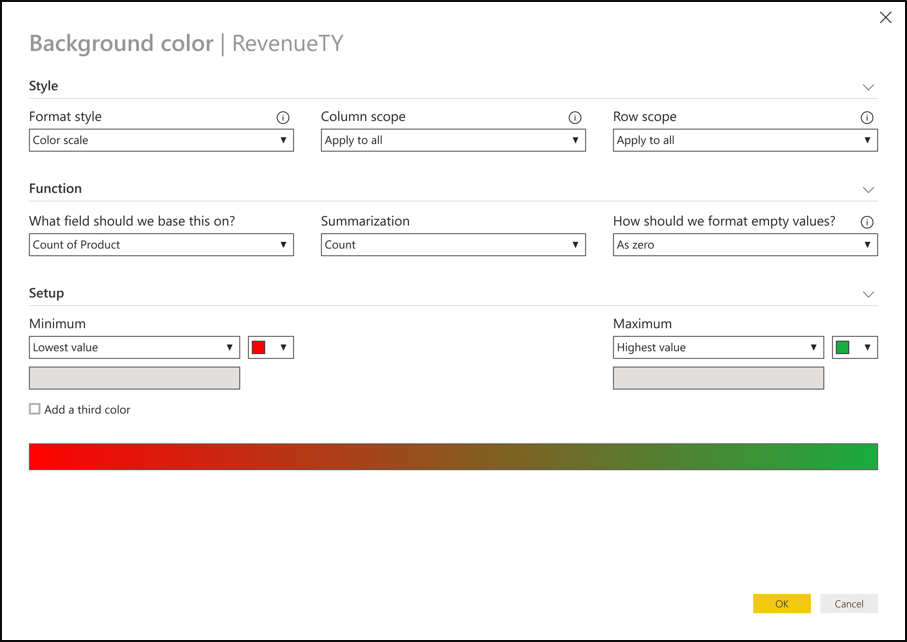
Task: Open the Minimum Lowest value dropdown
Action: coord(134,347)
